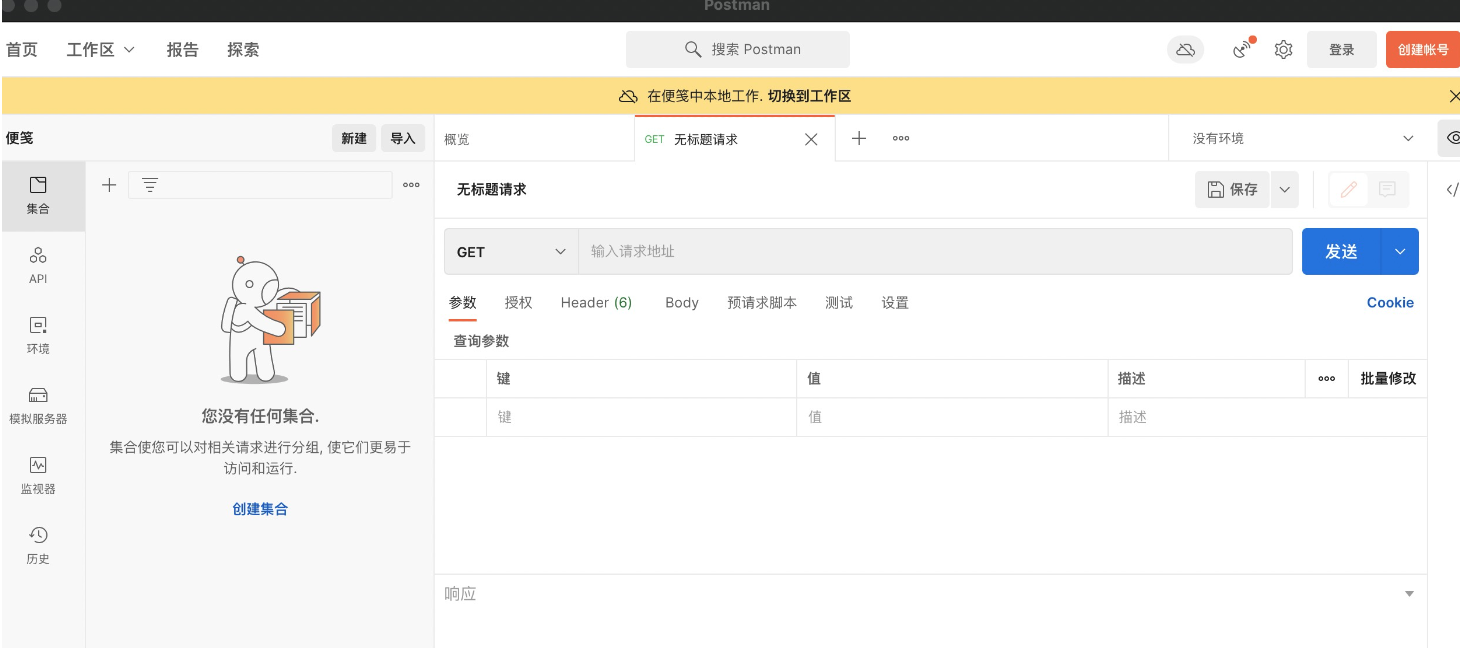Click the offline cloud sync icon in header

pyautogui.click(x=1186, y=50)
